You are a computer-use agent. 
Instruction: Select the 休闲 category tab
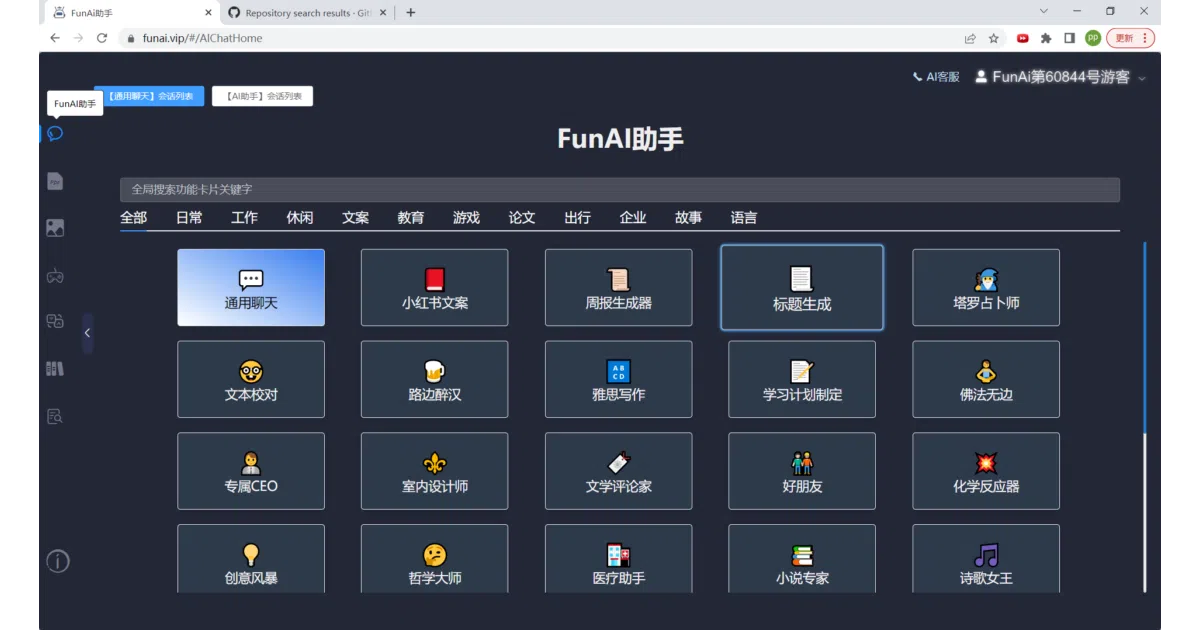tap(300, 217)
